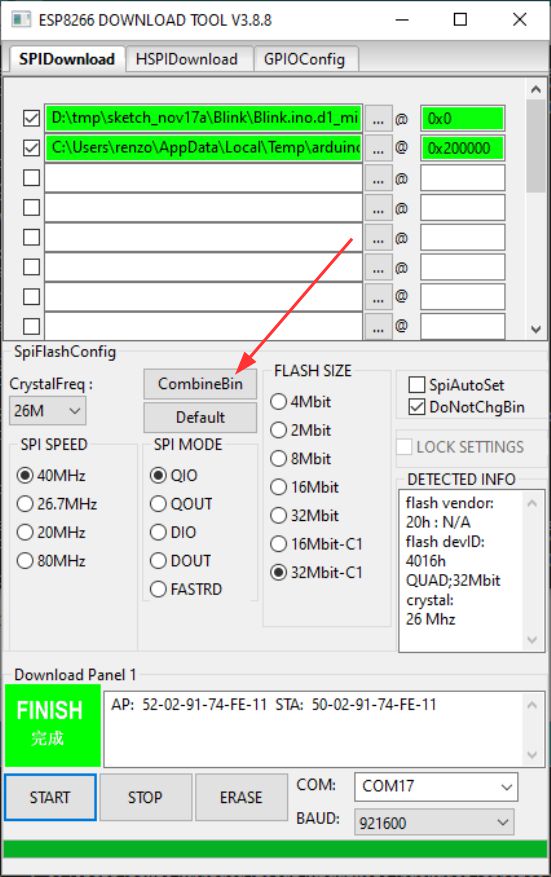Click the START button

[50, 797]
